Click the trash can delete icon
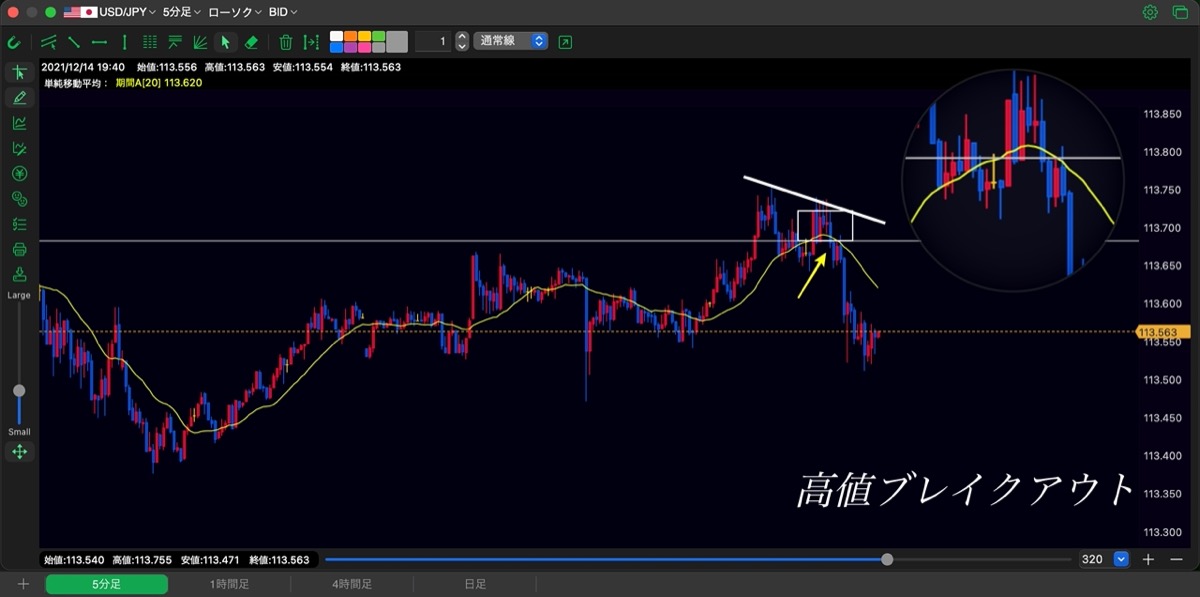The image size is (1200, 597). coord(285,42)
